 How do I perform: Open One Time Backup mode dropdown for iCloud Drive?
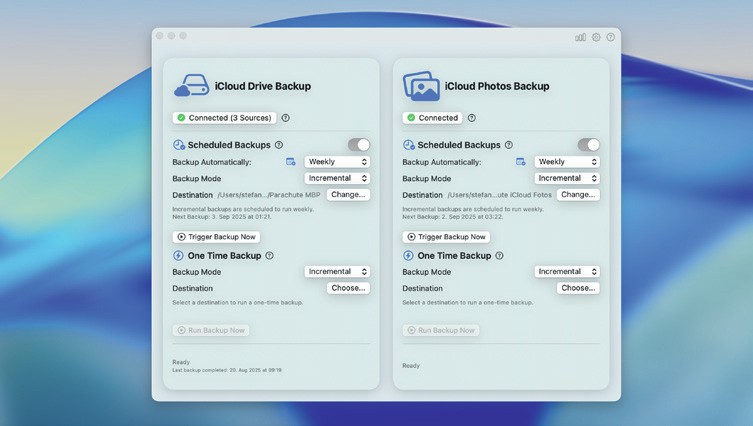[337, 272]
